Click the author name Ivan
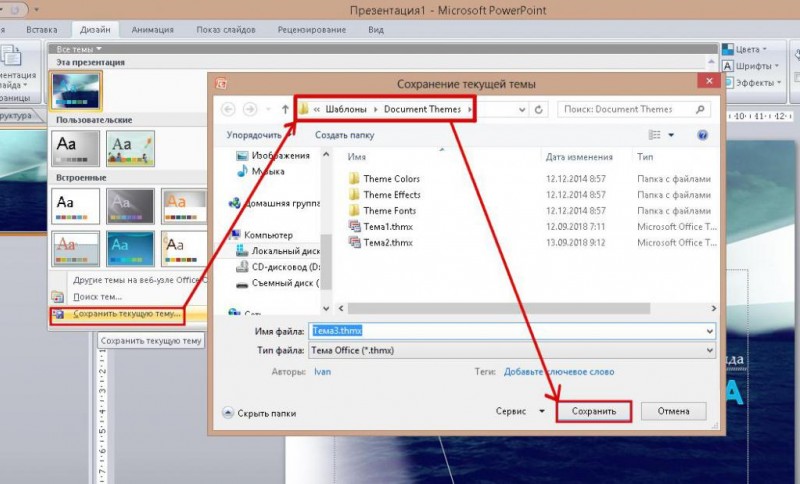The width and height of the screenshot is (800, 484). coord(322,372)
